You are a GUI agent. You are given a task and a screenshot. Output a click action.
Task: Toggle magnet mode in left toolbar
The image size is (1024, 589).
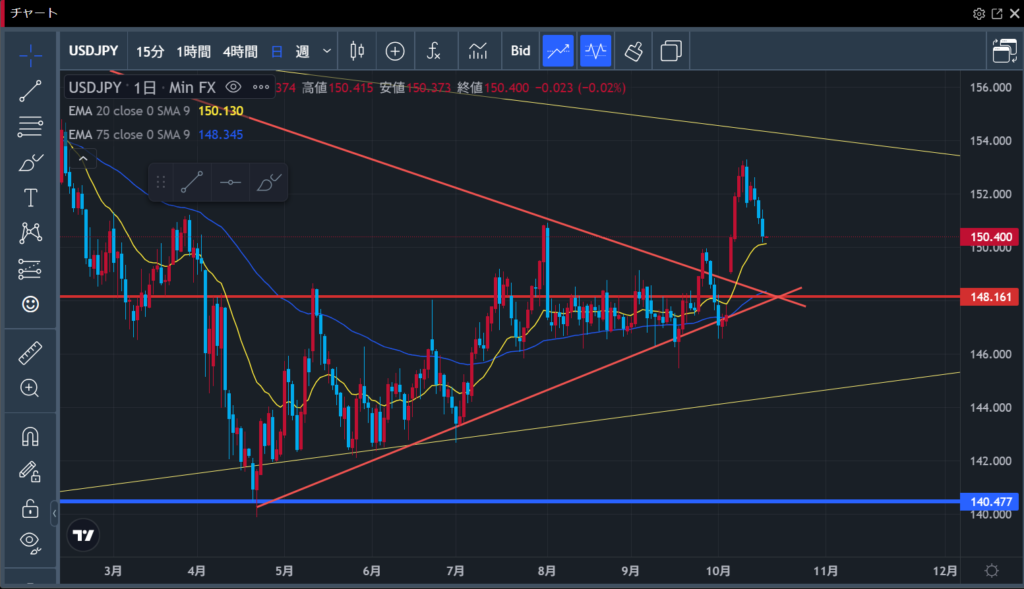pos(30,437)
